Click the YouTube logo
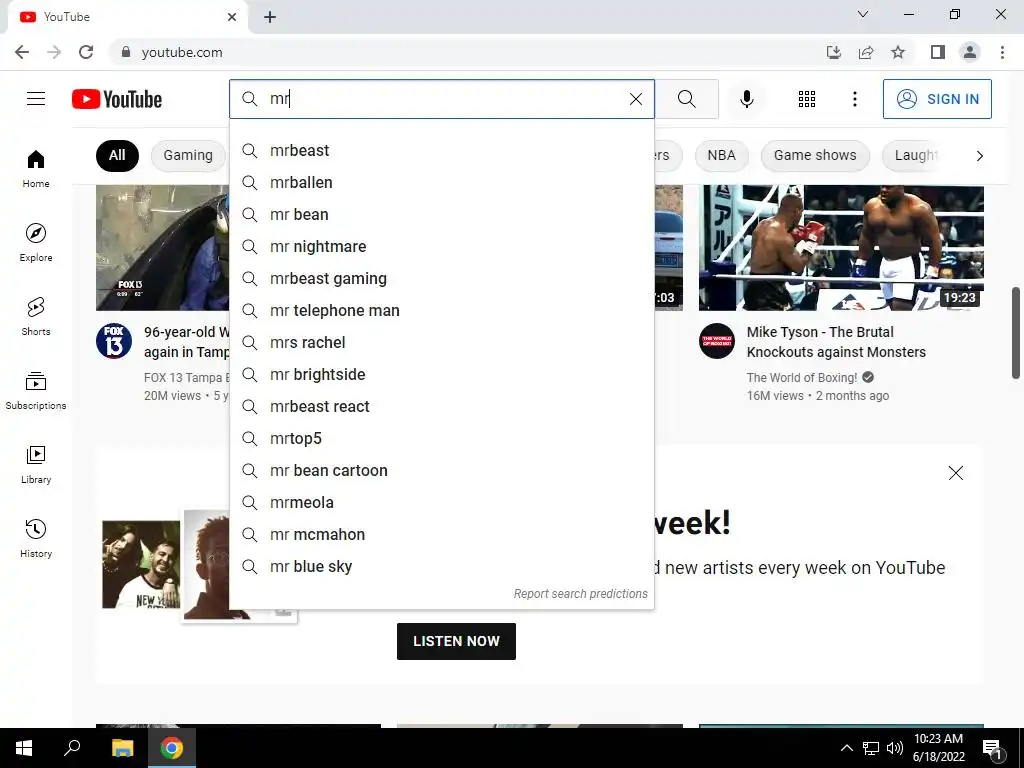1024x768 pixels. pyautogui.click(x=117, y=99)
